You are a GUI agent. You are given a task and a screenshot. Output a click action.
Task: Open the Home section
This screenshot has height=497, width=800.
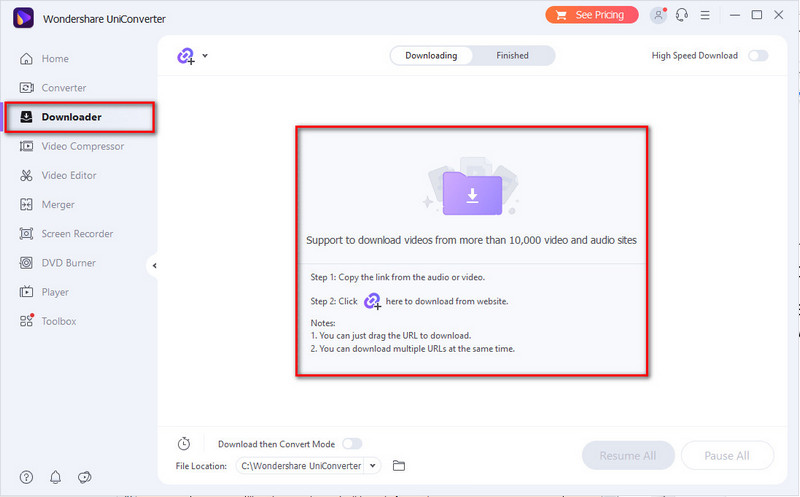(x=44, y=59)
